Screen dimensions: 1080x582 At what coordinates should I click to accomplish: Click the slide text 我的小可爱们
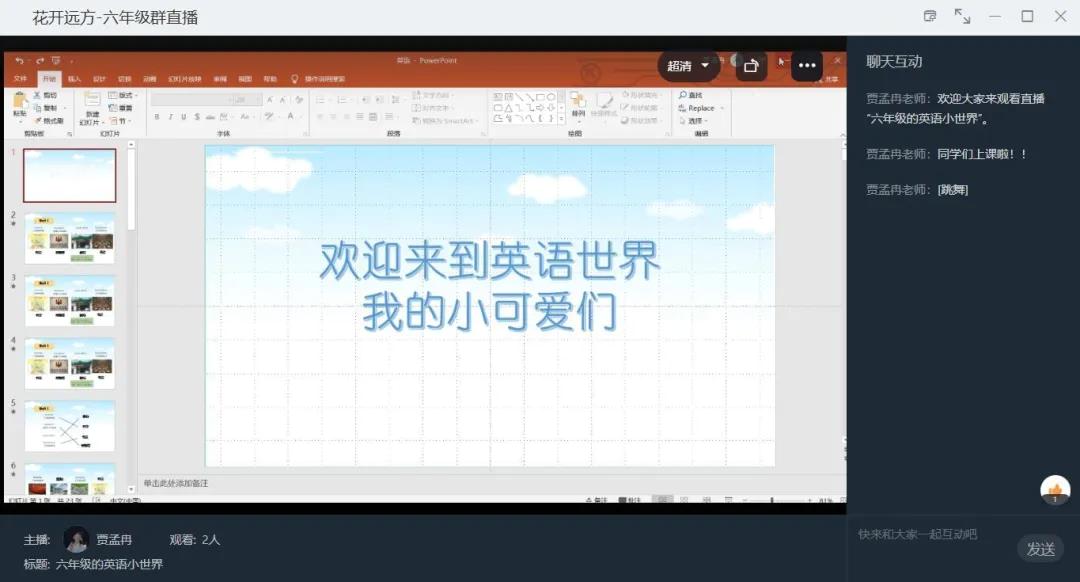[x=490, y=311]
